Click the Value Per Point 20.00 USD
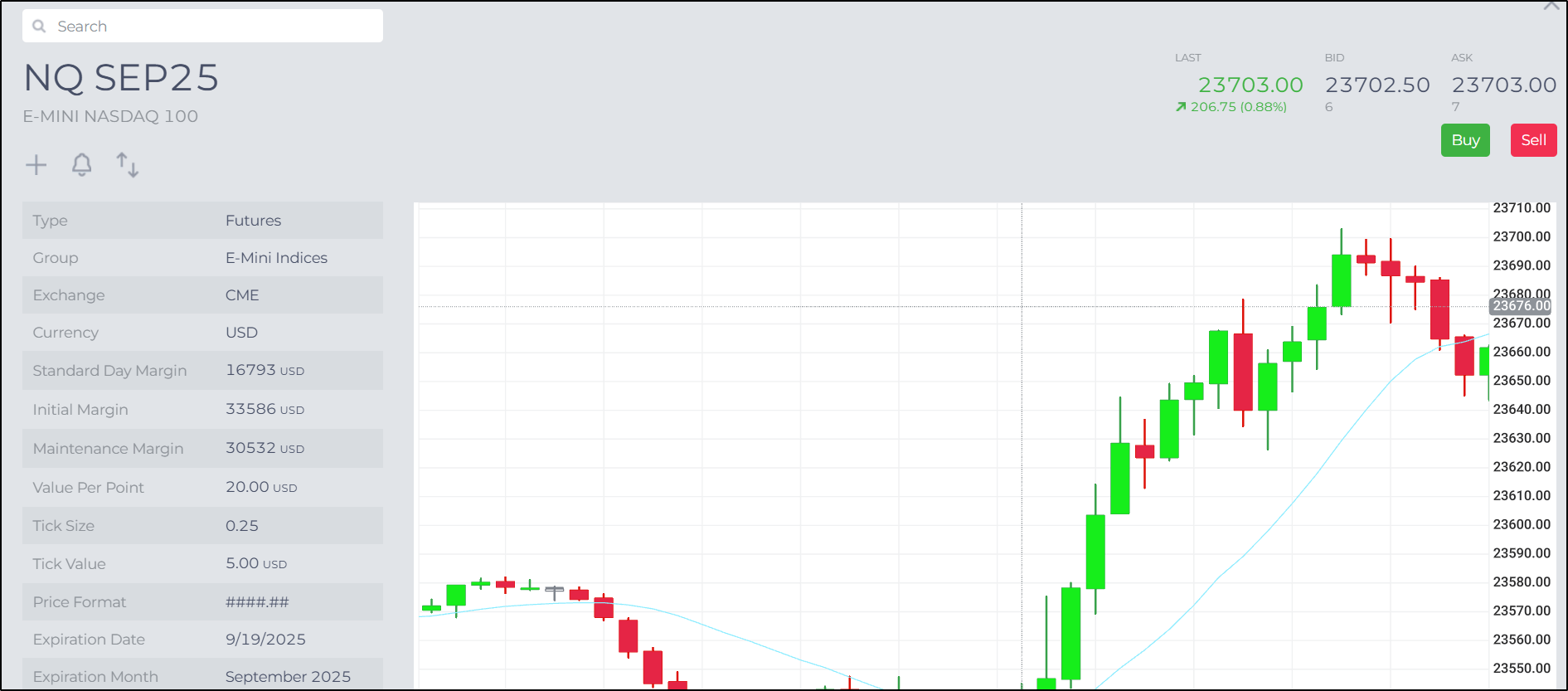This screenshot has height=691, width=1568. 261,487
